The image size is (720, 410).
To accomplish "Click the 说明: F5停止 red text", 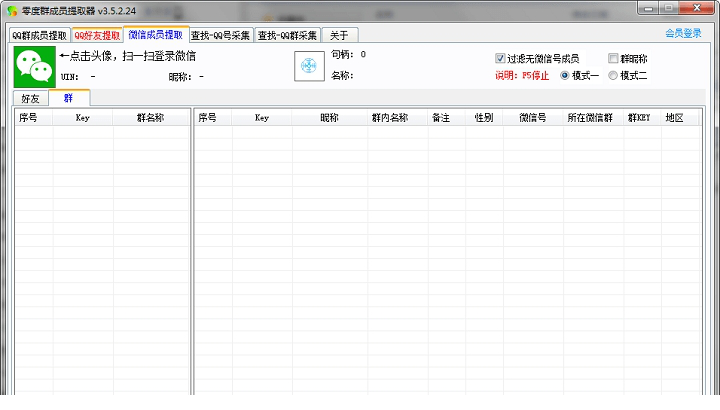I will pyautogui.click(x=522, y=76).
